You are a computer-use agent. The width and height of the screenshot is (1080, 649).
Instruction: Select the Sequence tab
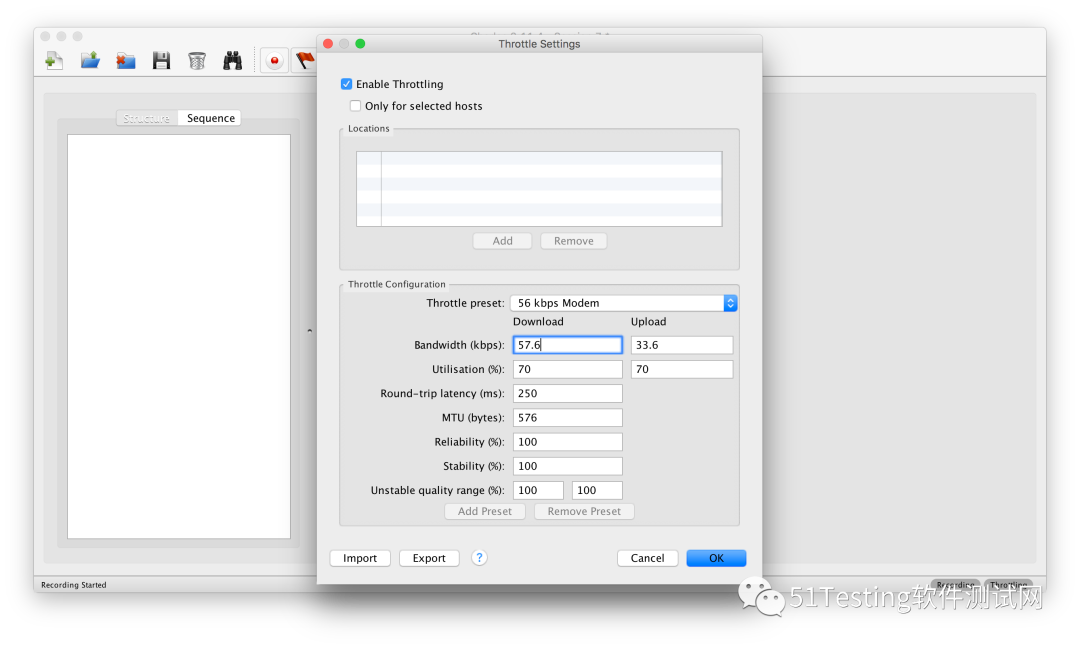point(210,118)
